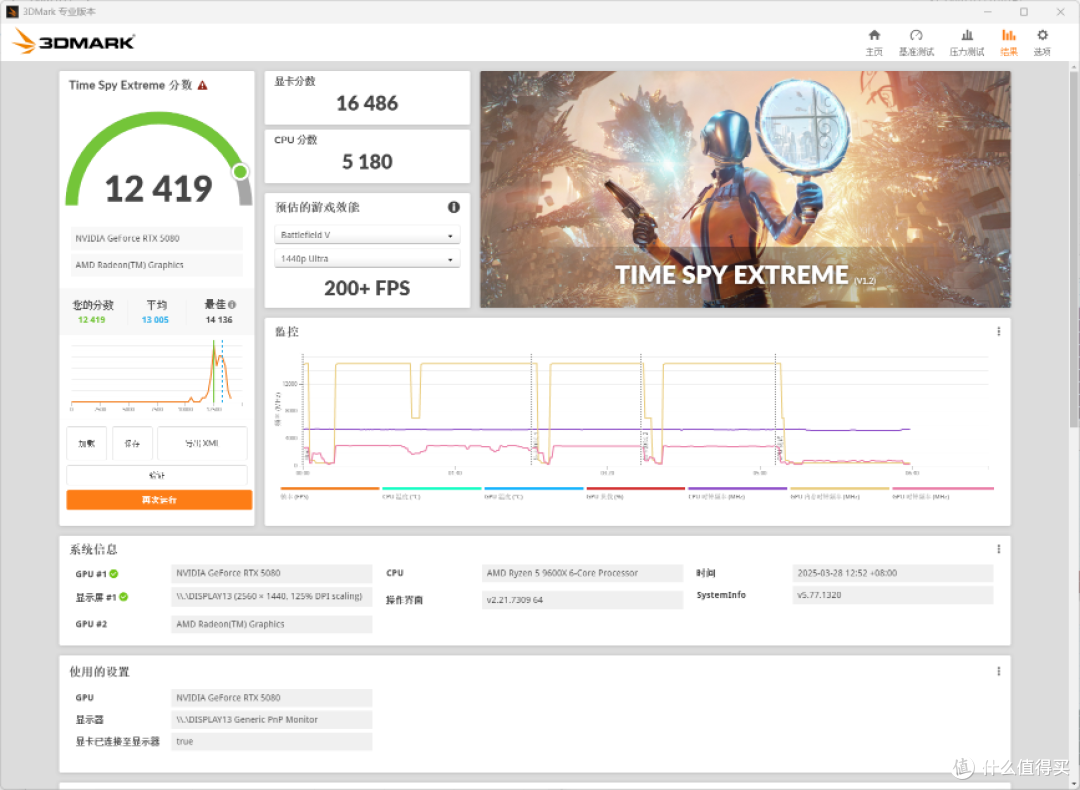Image resolution: width=1080 pixels, height=790 pixels.
Task: Click the 'true' value for GPU connected to display
Action: (271, 742)
